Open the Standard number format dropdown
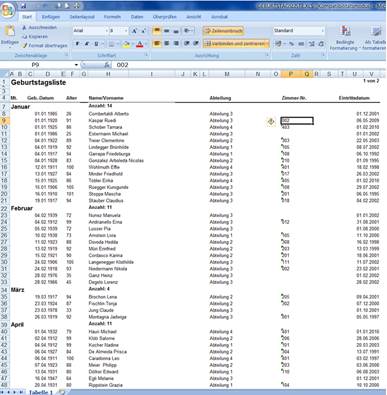 tap(323, 31)
